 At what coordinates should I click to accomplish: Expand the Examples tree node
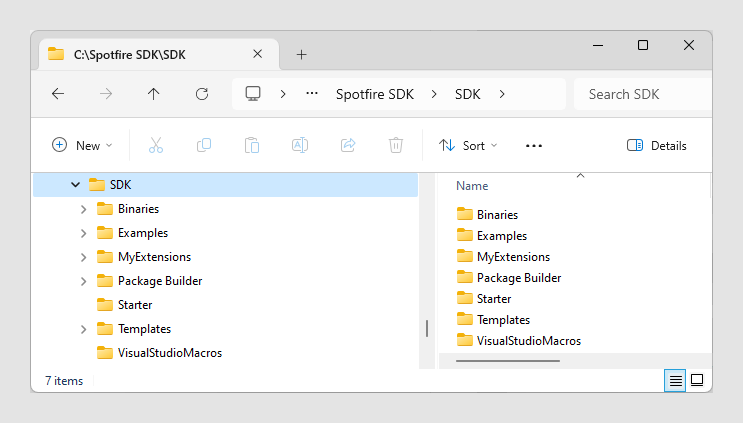coord(83,234)
